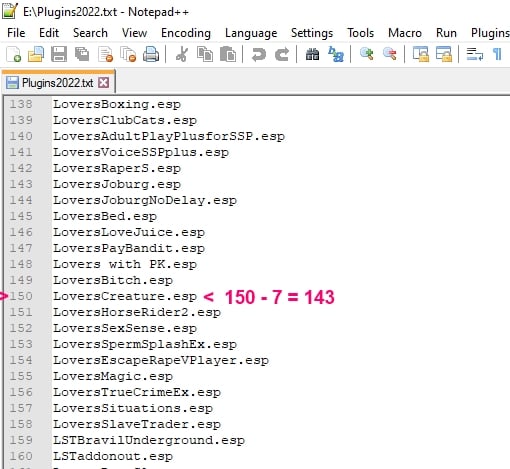Open the Settings menu
510x469 pixels.
312,33
